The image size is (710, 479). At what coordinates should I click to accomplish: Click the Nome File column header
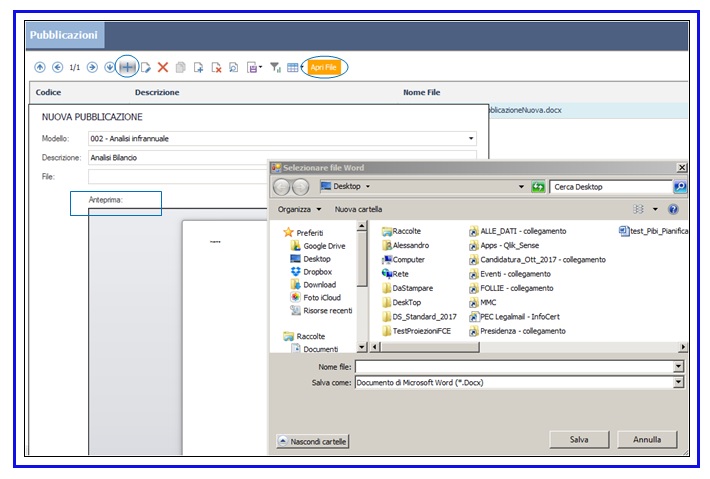click(x=422, y=92)
